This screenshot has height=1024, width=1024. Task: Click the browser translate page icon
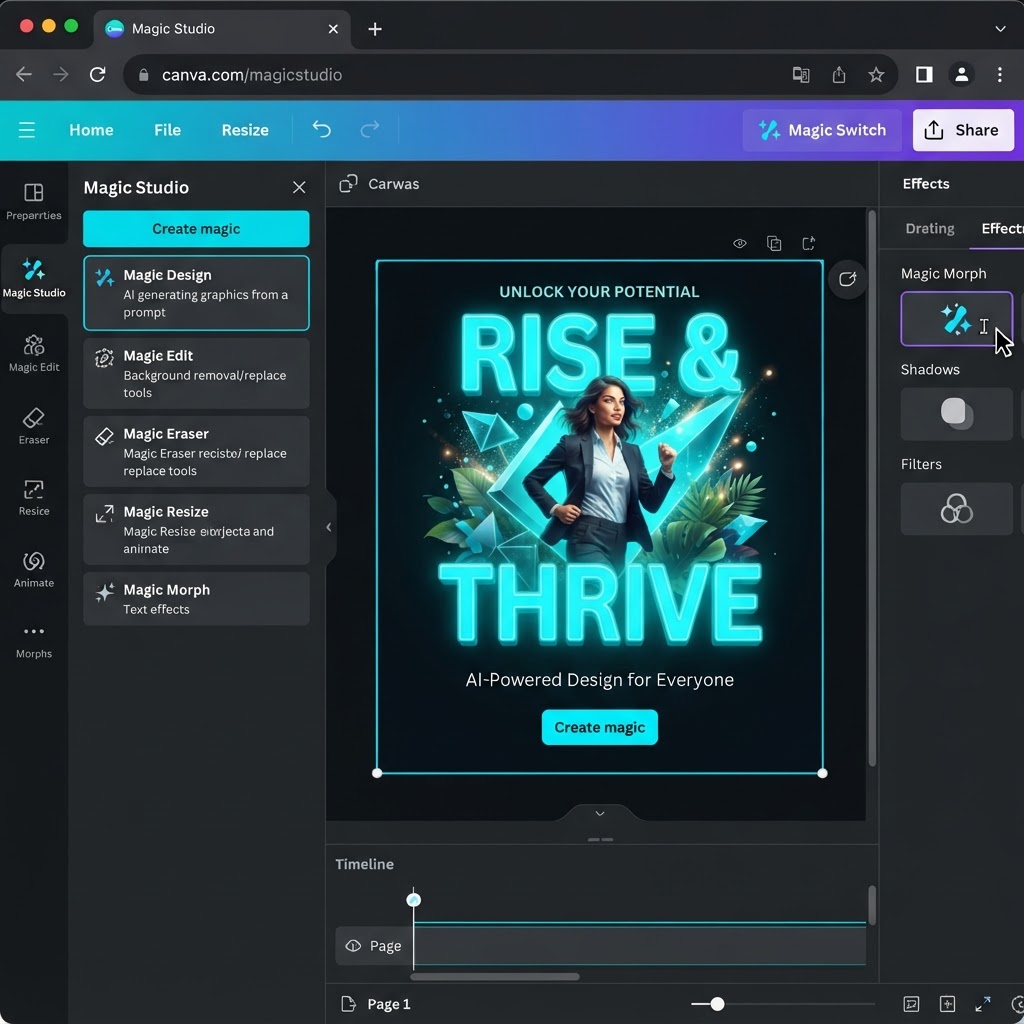[801, 74]
